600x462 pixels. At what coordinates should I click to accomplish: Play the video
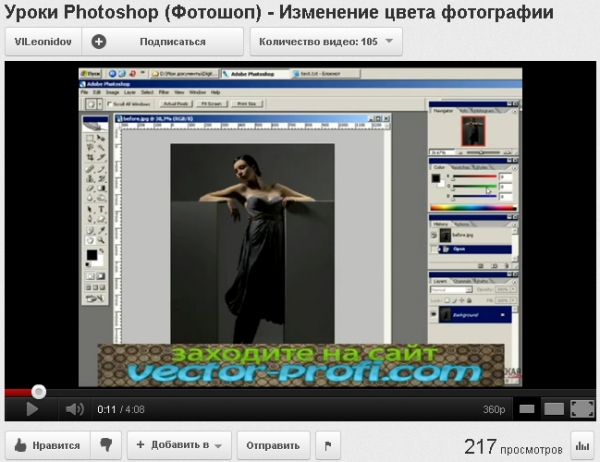coord(32,410)
